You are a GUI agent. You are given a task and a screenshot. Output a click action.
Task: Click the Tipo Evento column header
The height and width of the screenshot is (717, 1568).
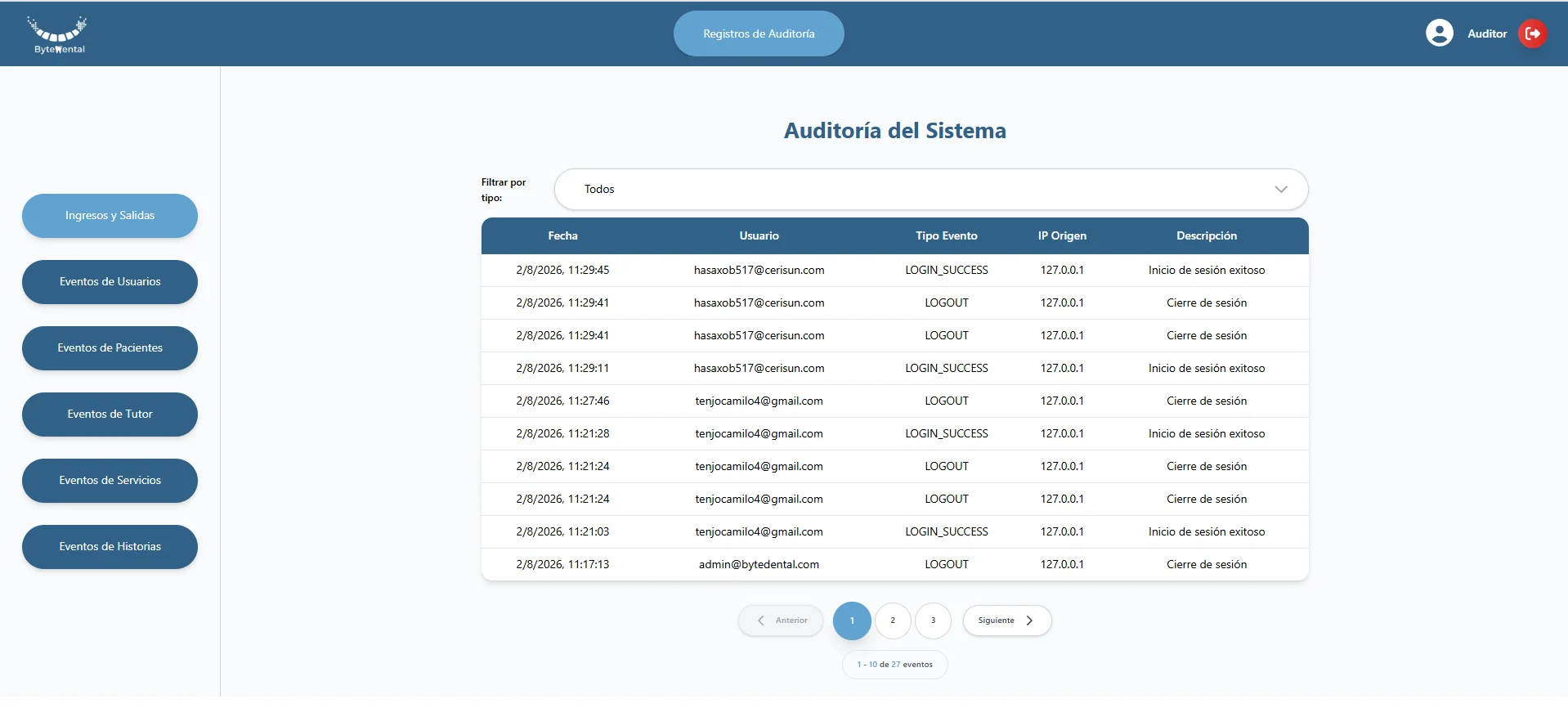pos(946,235)
